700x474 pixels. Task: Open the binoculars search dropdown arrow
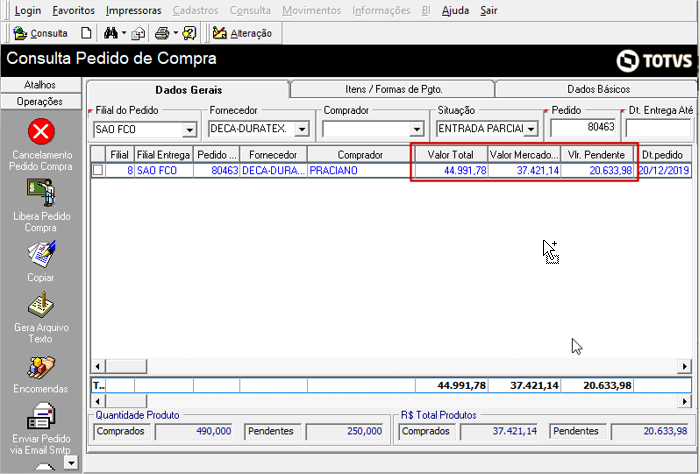coord(124,33)
